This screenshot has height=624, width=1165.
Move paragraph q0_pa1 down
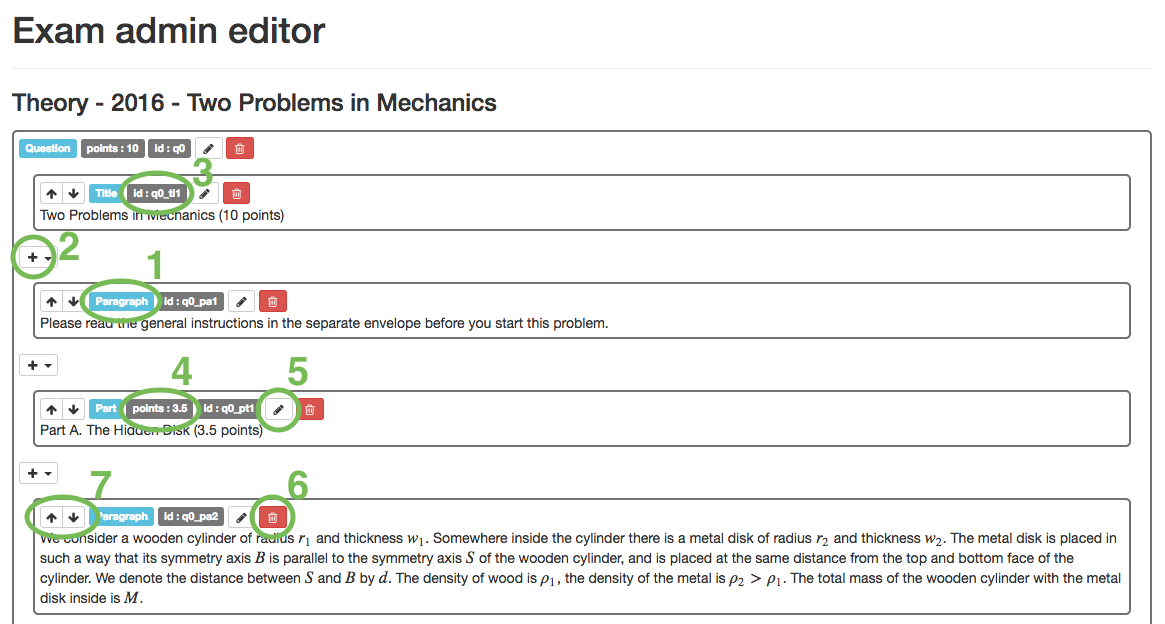[73, 301]
